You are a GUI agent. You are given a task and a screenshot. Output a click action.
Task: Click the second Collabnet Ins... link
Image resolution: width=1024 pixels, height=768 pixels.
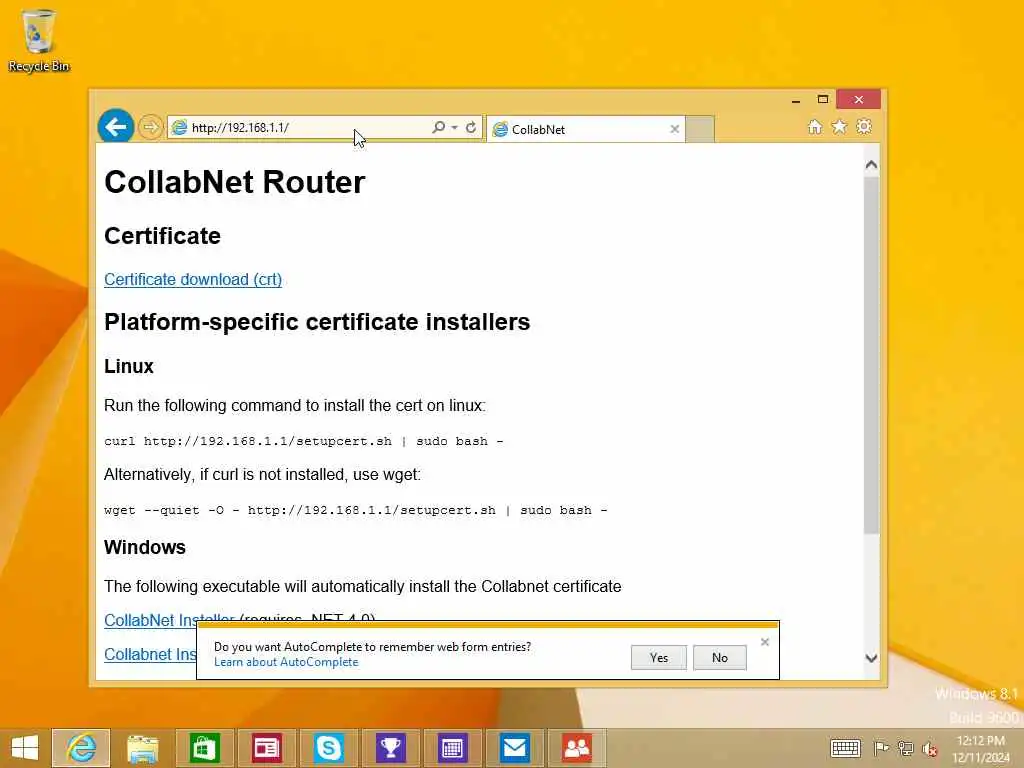click(x=150, y=654)
